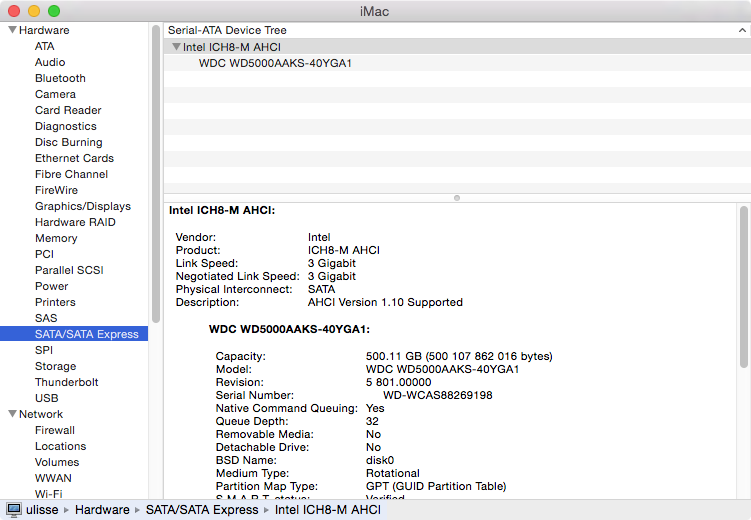Click the Queue Depth value 32
This screenshot has height=520, width=751.
(372, 421)
